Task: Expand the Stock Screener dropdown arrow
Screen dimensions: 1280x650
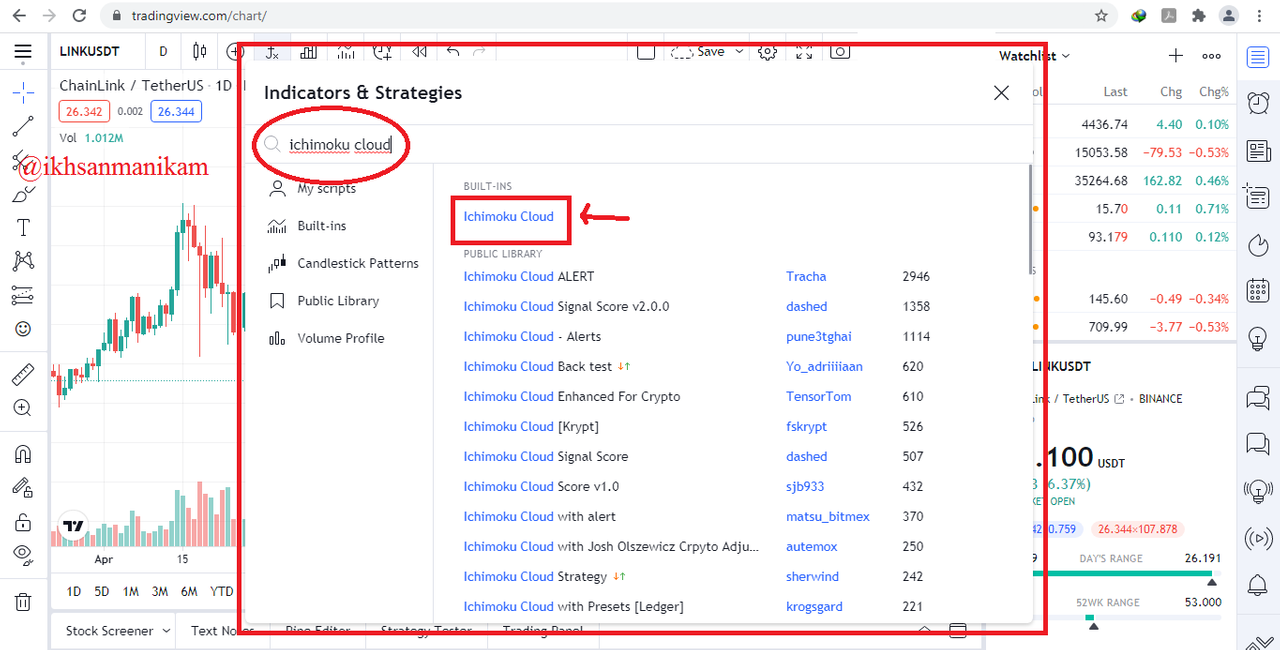Action: [167, 631]
